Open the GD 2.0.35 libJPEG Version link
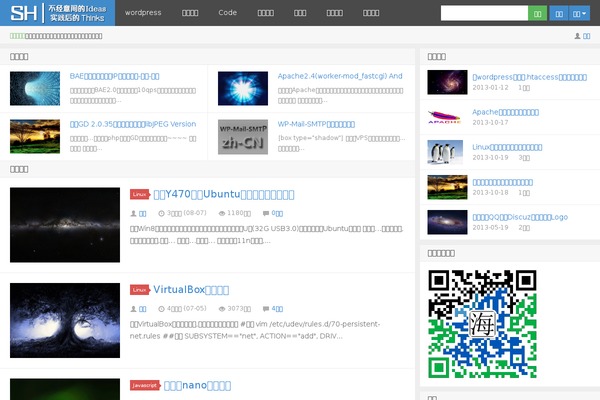Screen dimensions: 600x400 (133, 124)
